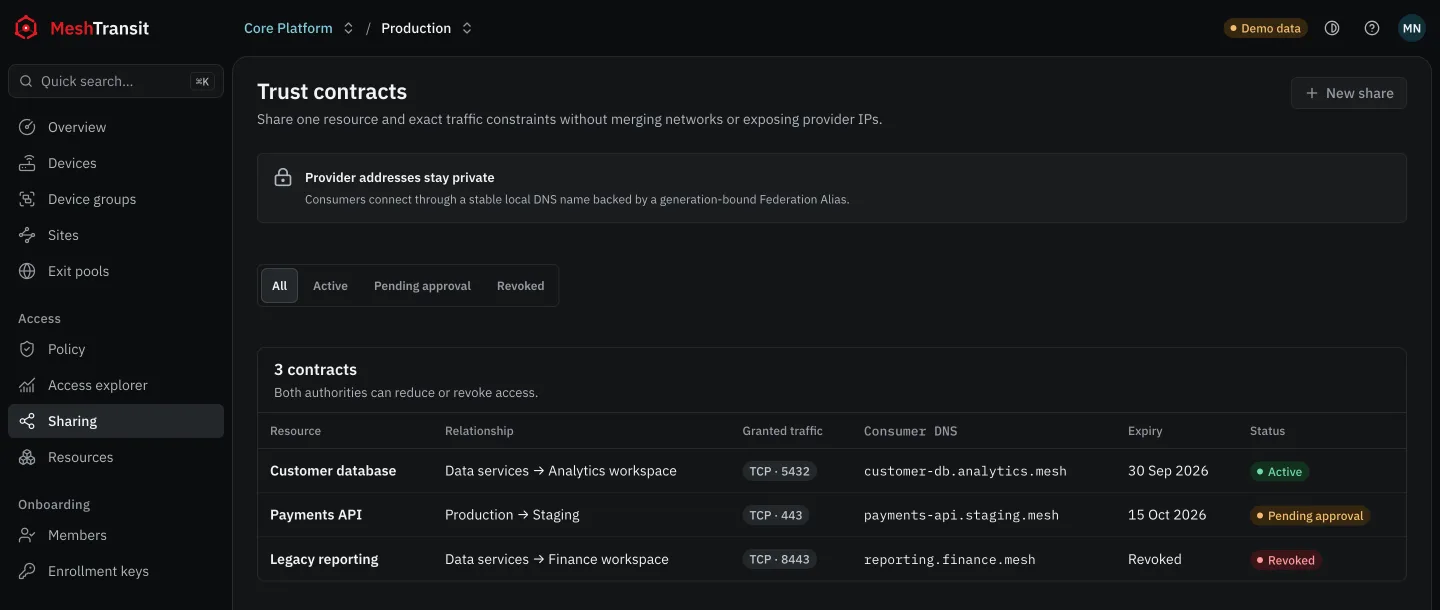
Task: Click the Demo data badge
Action: tap(1265, 28)
